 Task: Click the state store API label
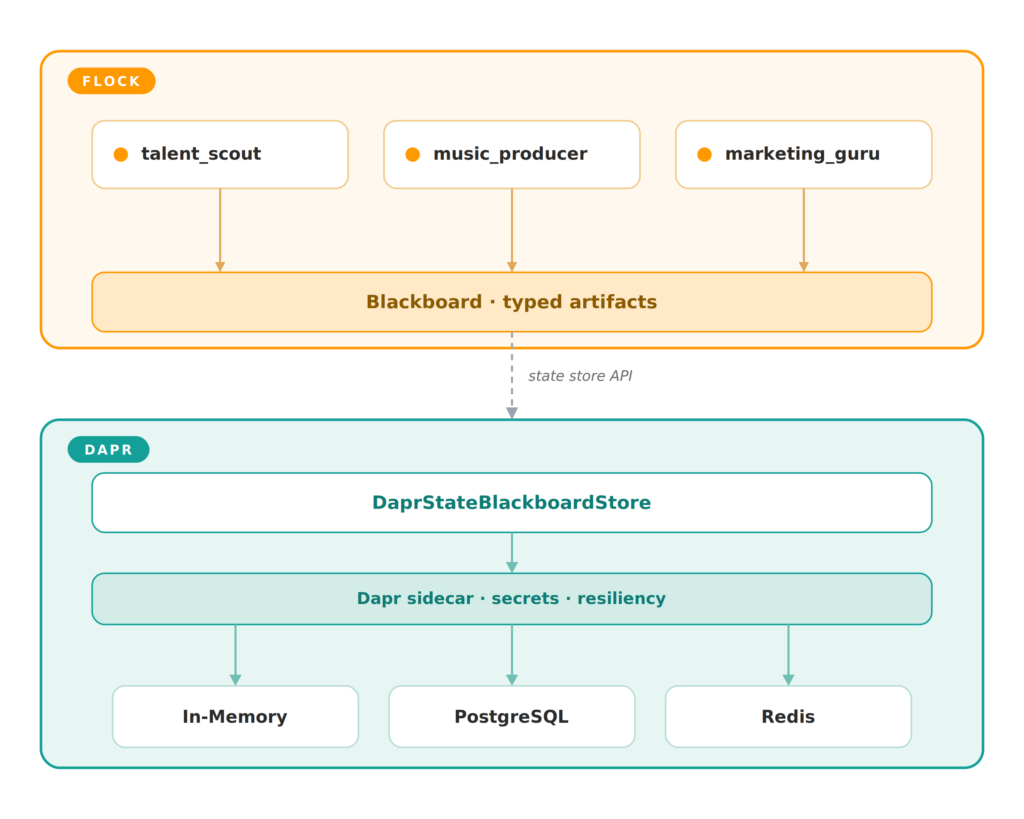pyautogui.click(x=580, y=376)
